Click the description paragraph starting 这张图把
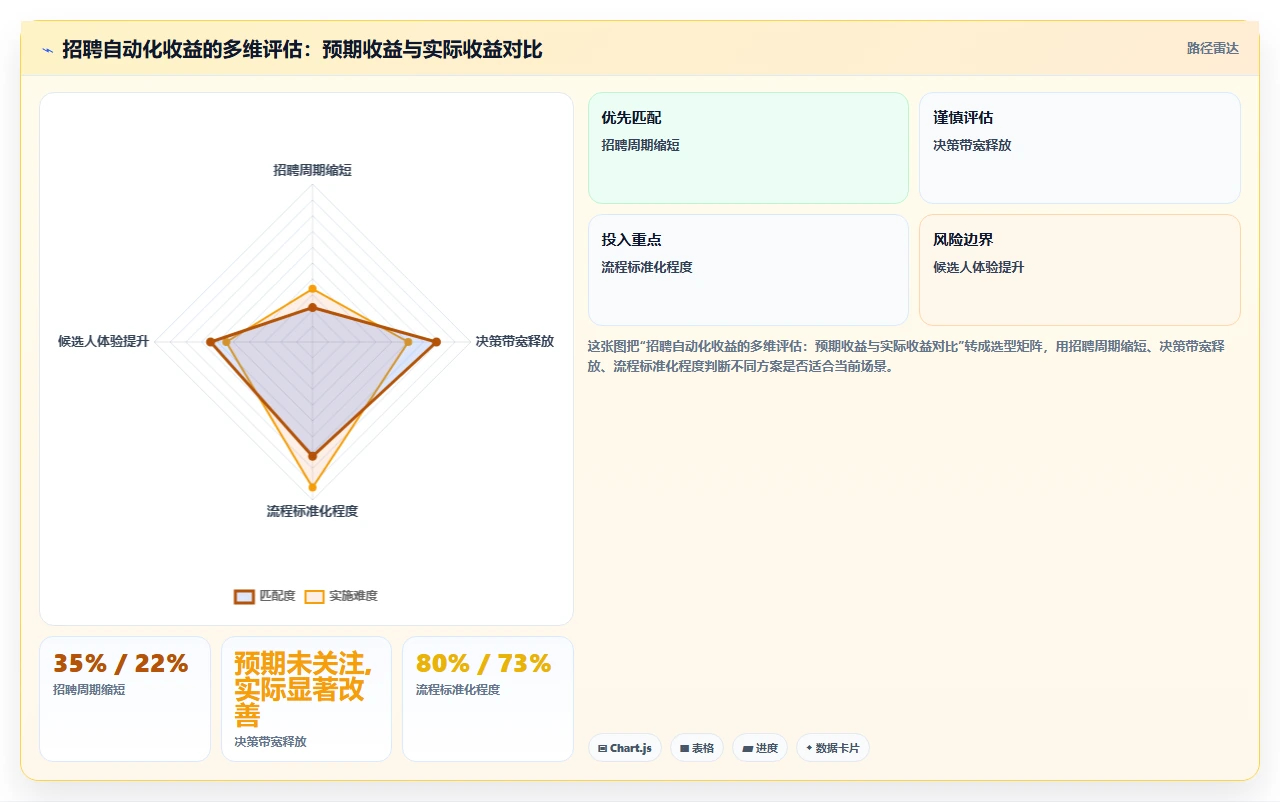The width and height of the screenshot is (1280, 802). (x=906, y=356)
